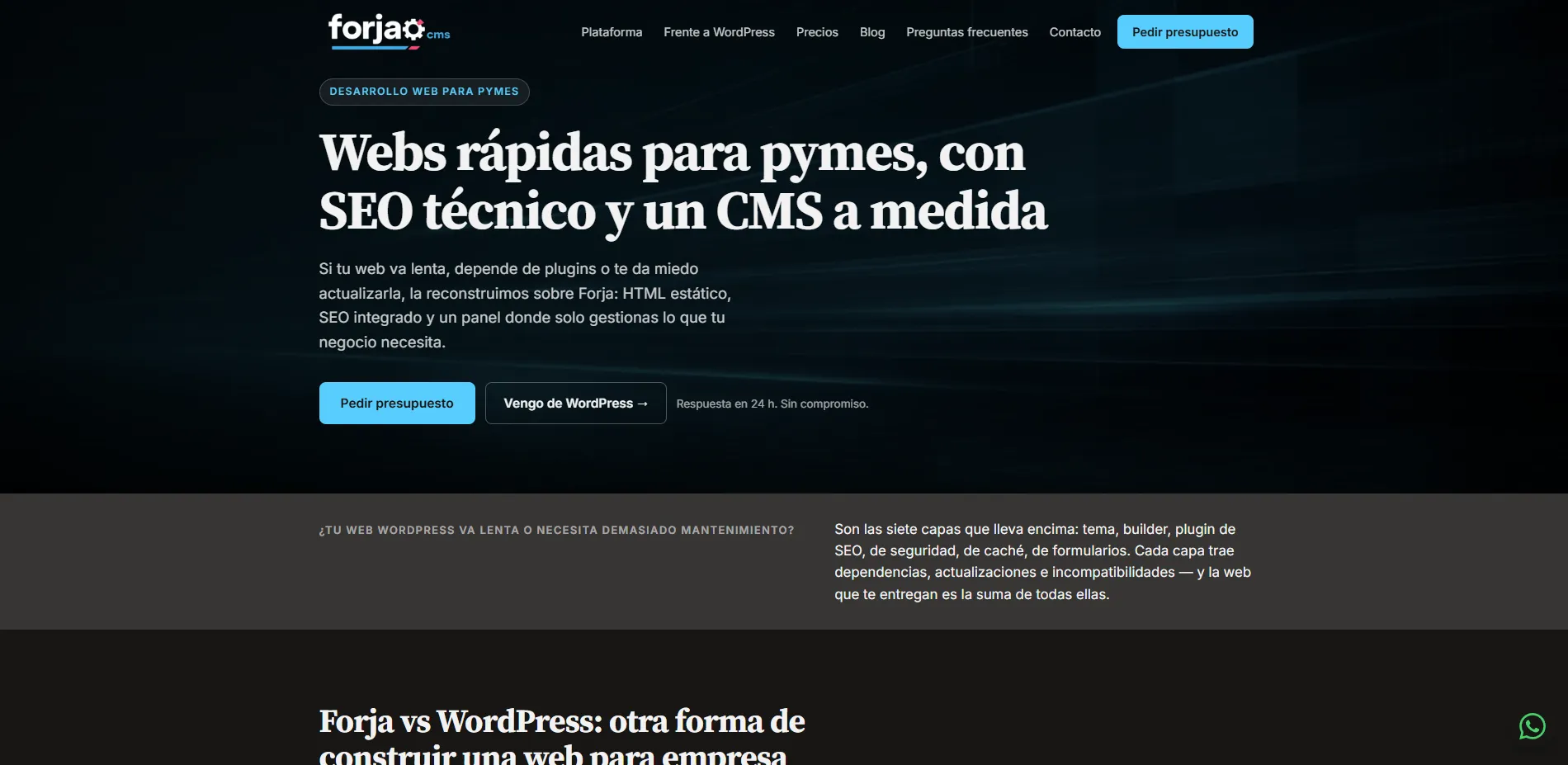Click the main headline Webs rápidas para pymes
1568x765 pixels.
(x=683, y=182)
